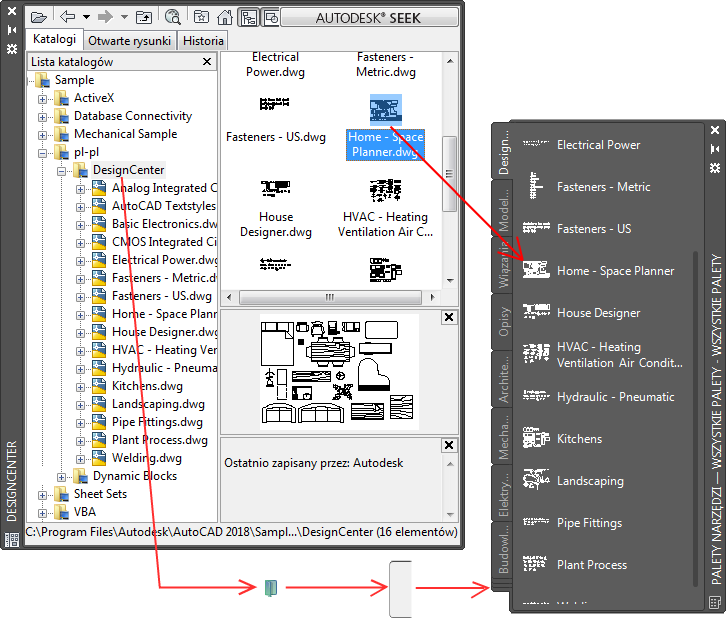Open DesignCenter properties gear icon

12,49
